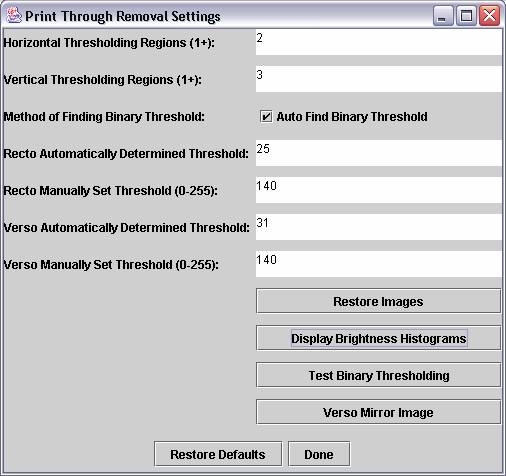Close the Print Through Removal Settings window
506x476 pixels.
coord(489,16)
